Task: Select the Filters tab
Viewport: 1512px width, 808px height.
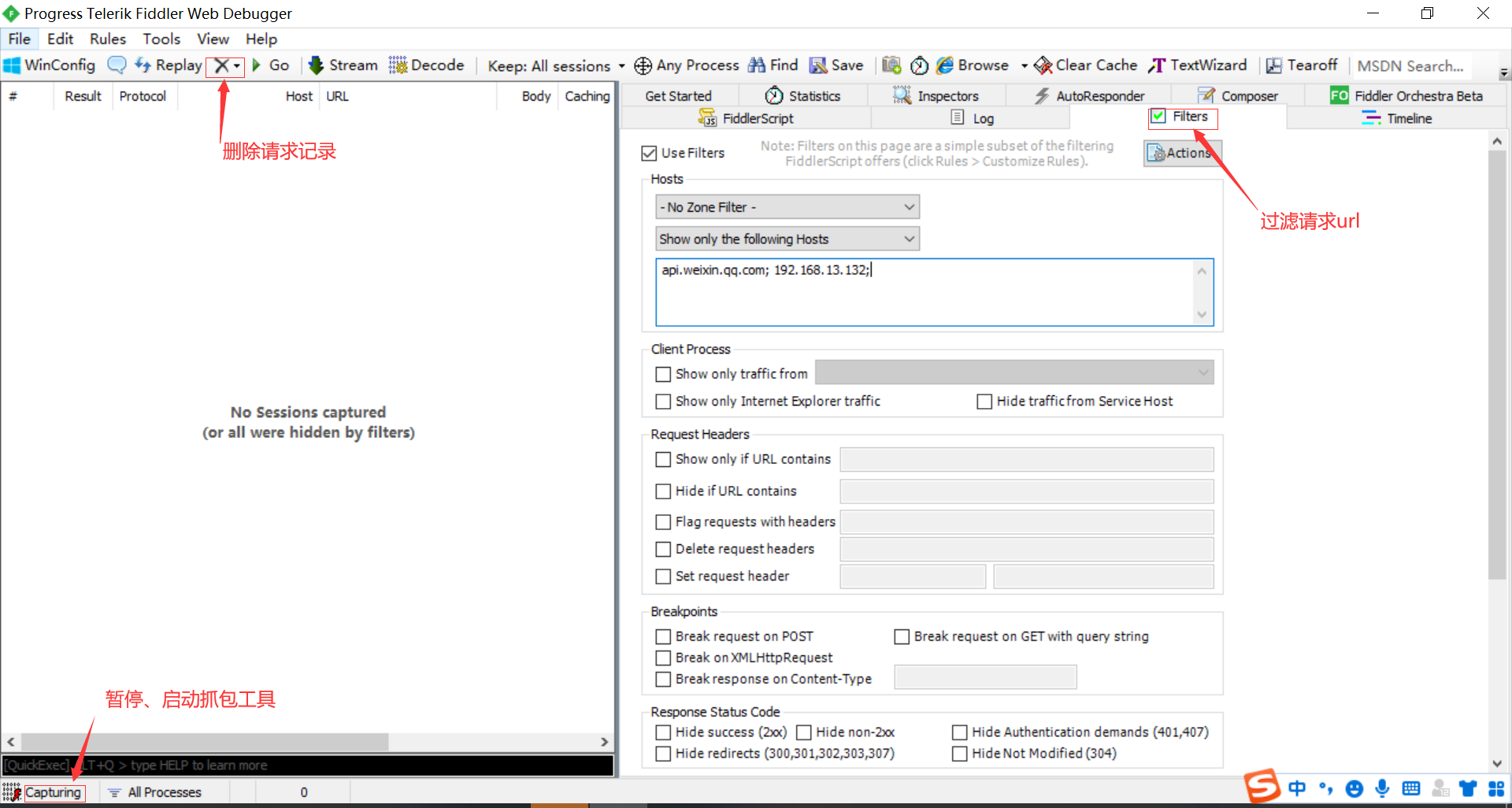Action: (1180, 117)
